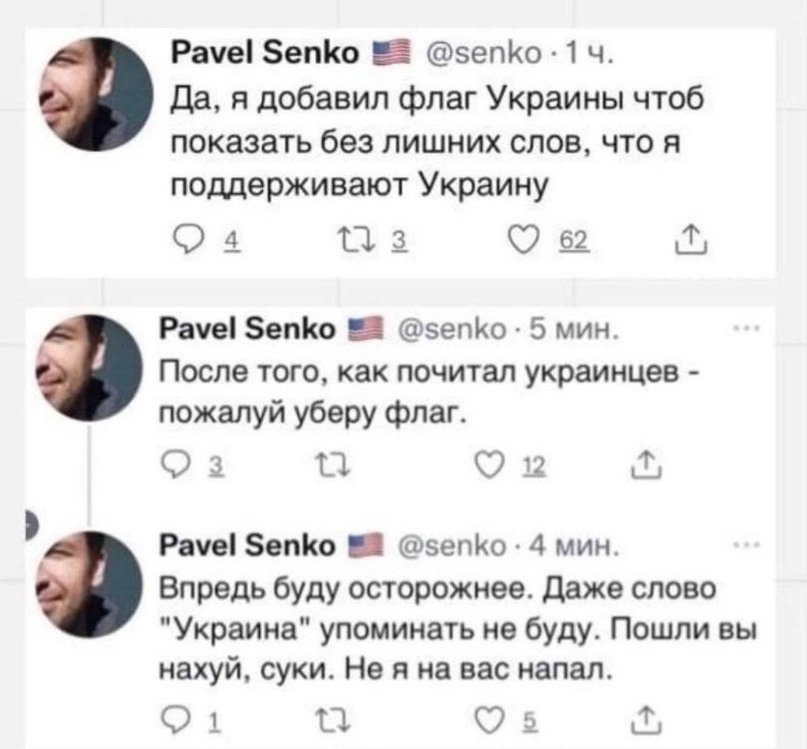Like the last tweet with 5 likes

(489, 722)
